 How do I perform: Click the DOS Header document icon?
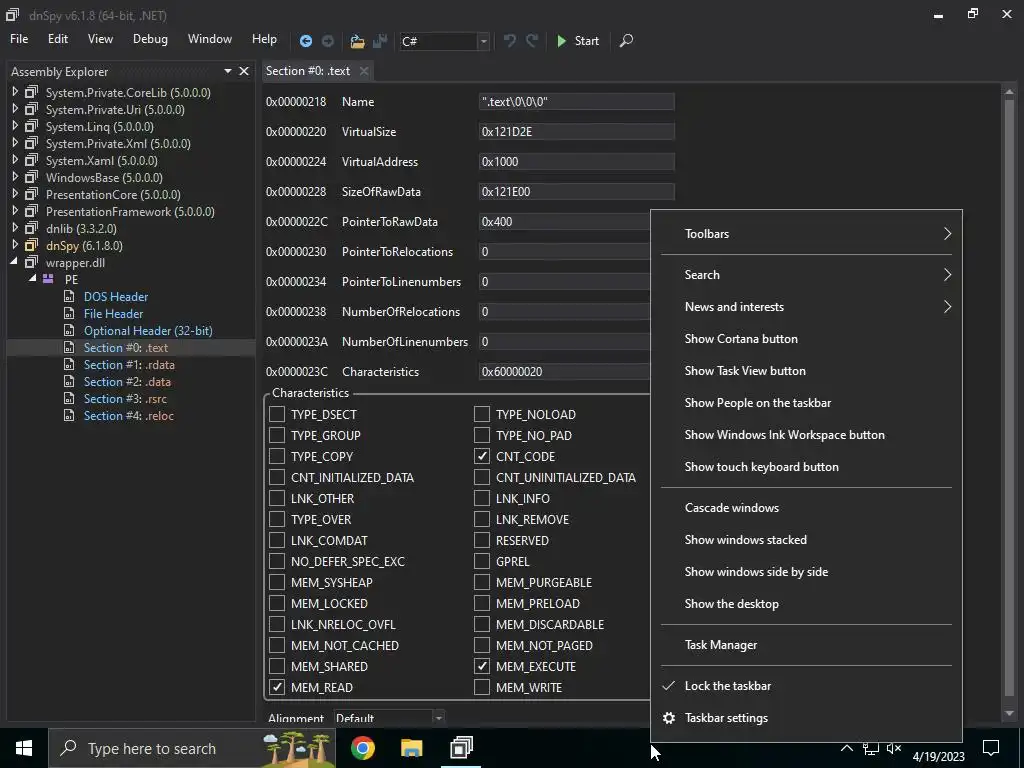pos(69,296)
